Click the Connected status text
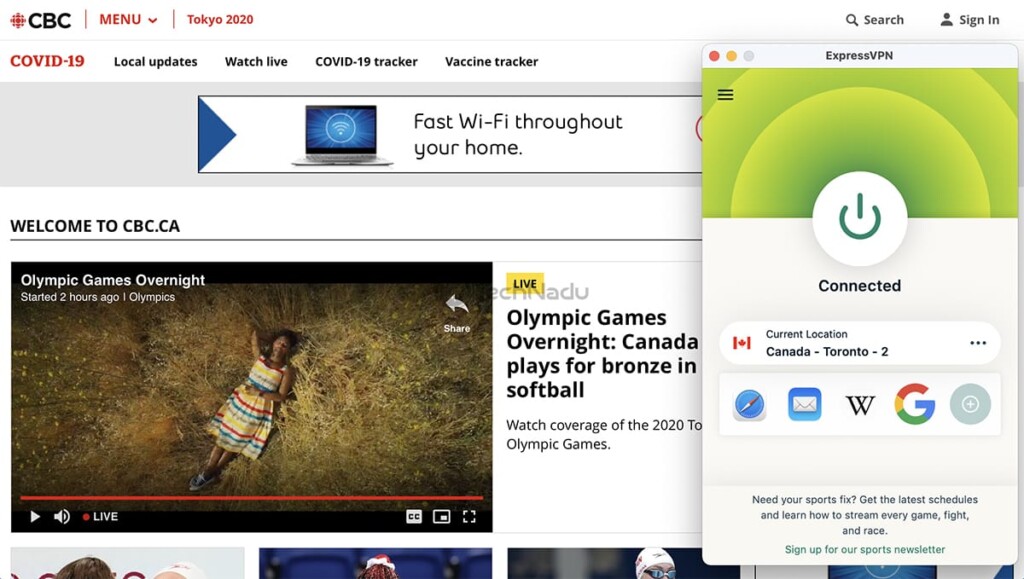The image size is (1024, 579). pos(859,286)
